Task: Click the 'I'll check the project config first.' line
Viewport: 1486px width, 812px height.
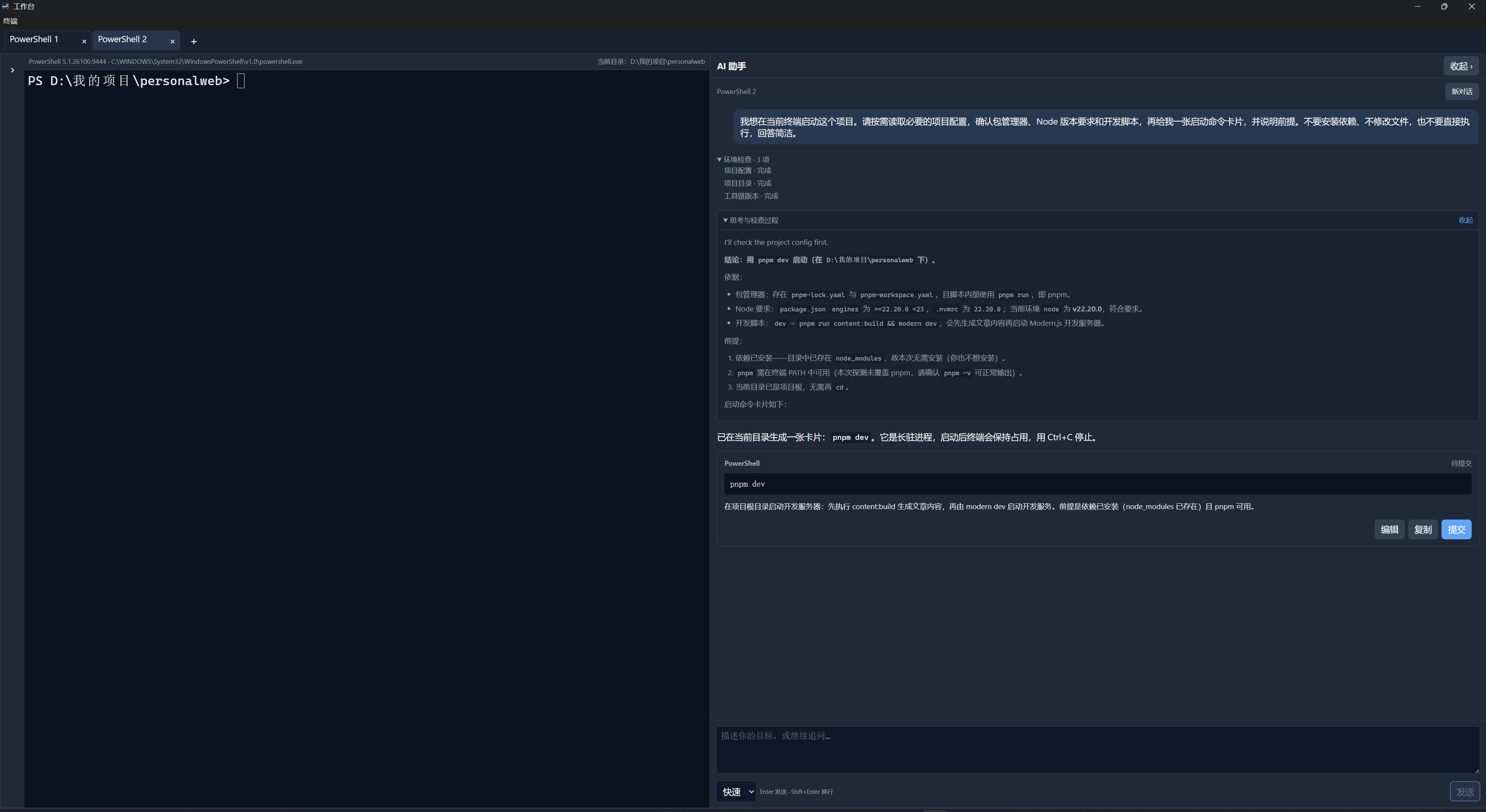Action: tap(776, 243)
